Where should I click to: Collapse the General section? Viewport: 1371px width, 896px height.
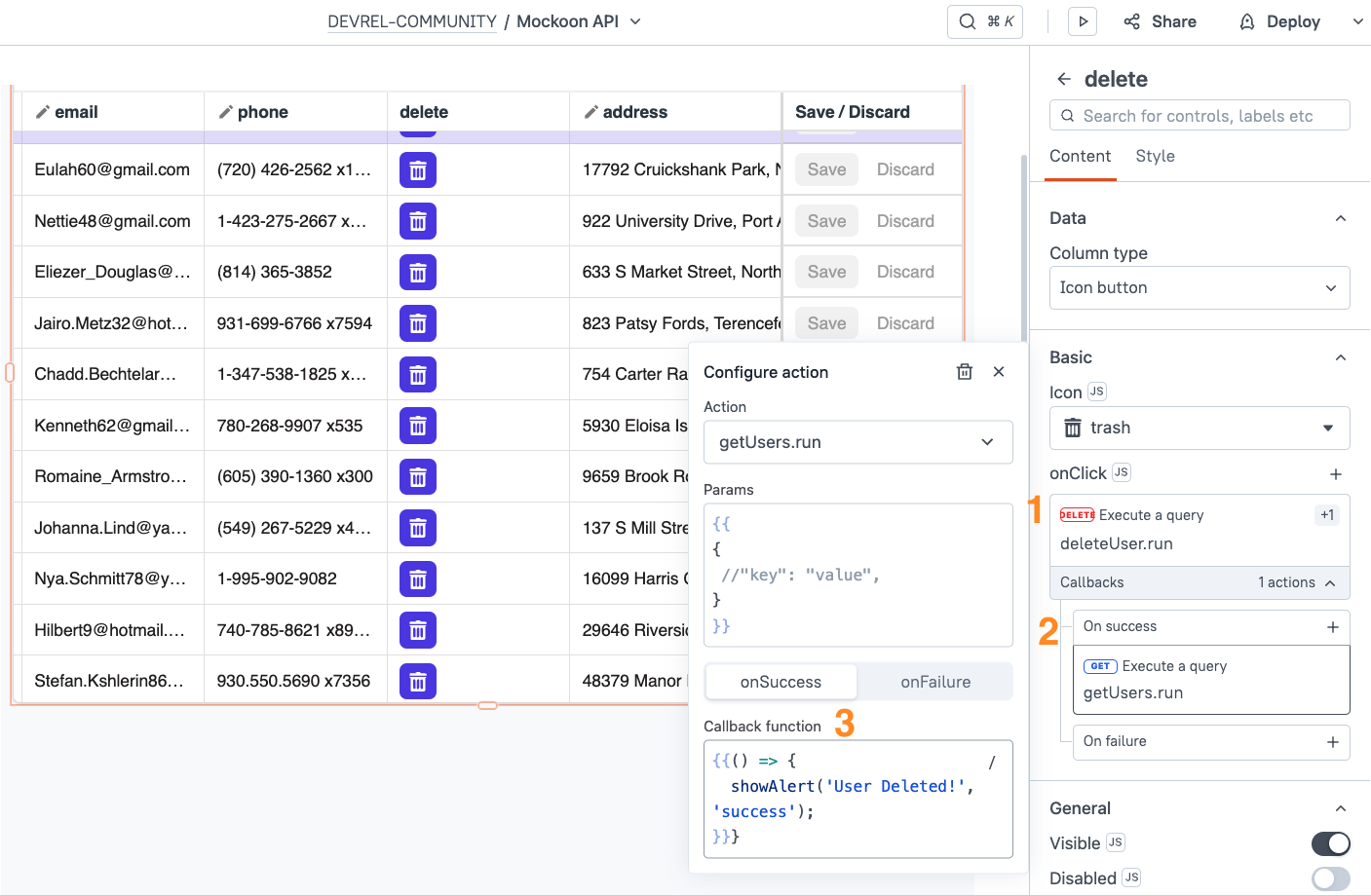[x=1341, y=808]
